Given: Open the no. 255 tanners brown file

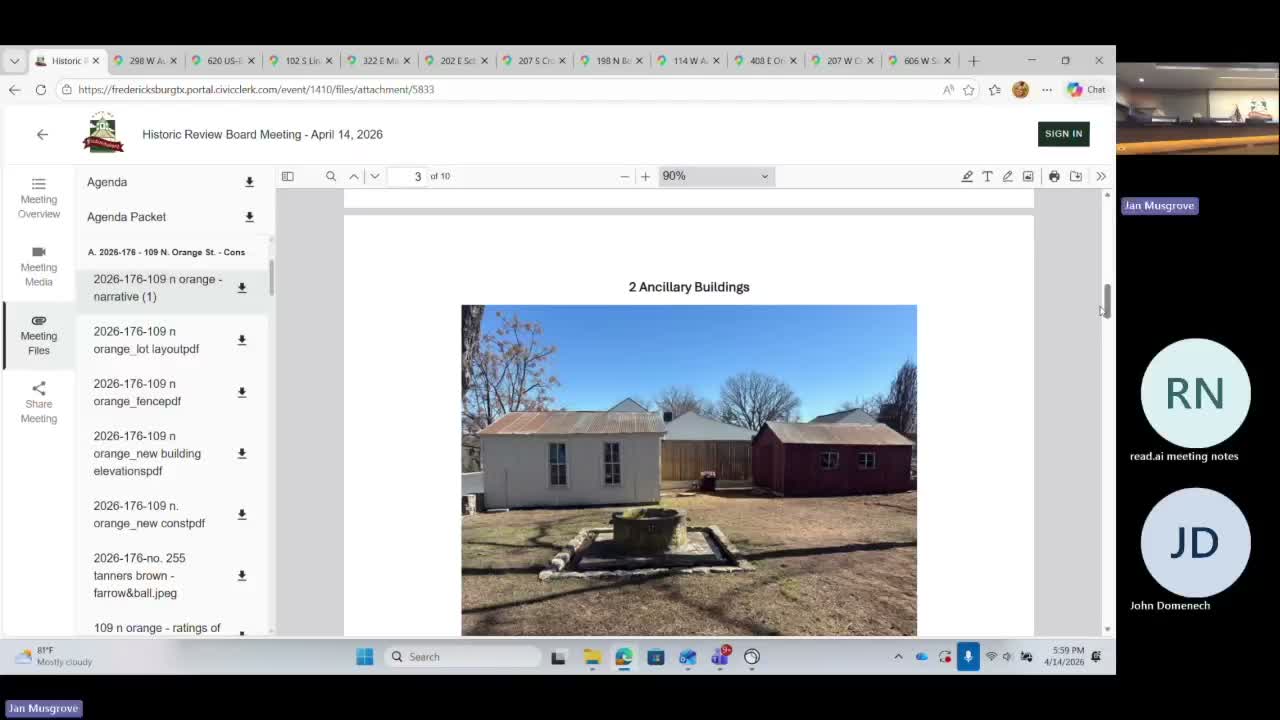Looking at the screenshot, I should [x=139, y=576].
